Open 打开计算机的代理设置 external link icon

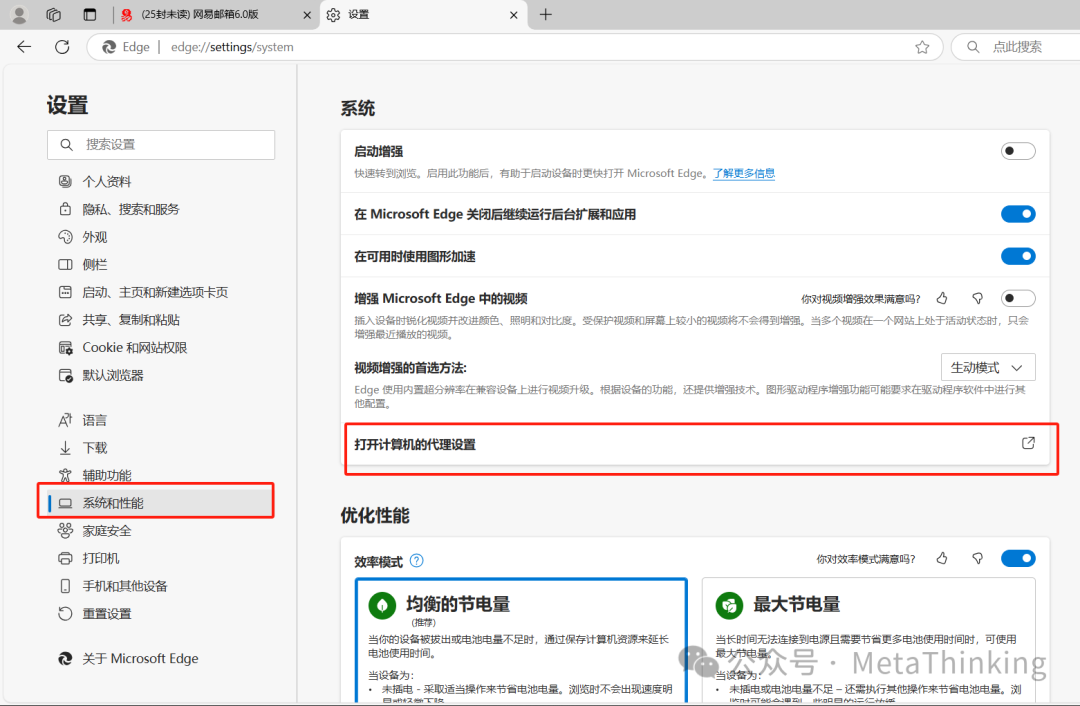coord(1028,444)
